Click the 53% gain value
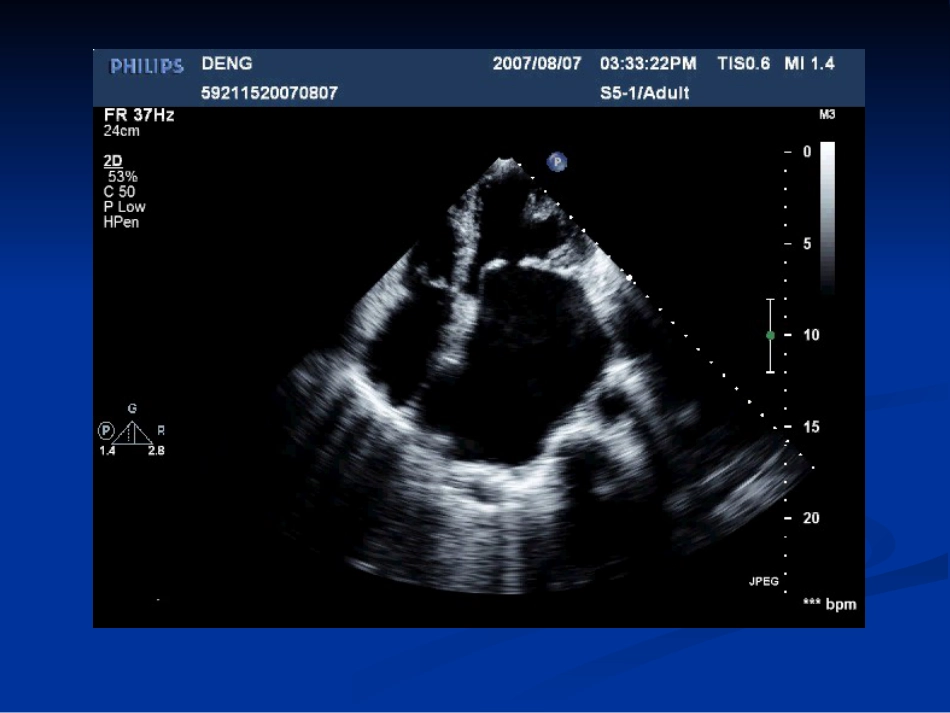This screenshot has width=950, height=713. click(122, 177)
